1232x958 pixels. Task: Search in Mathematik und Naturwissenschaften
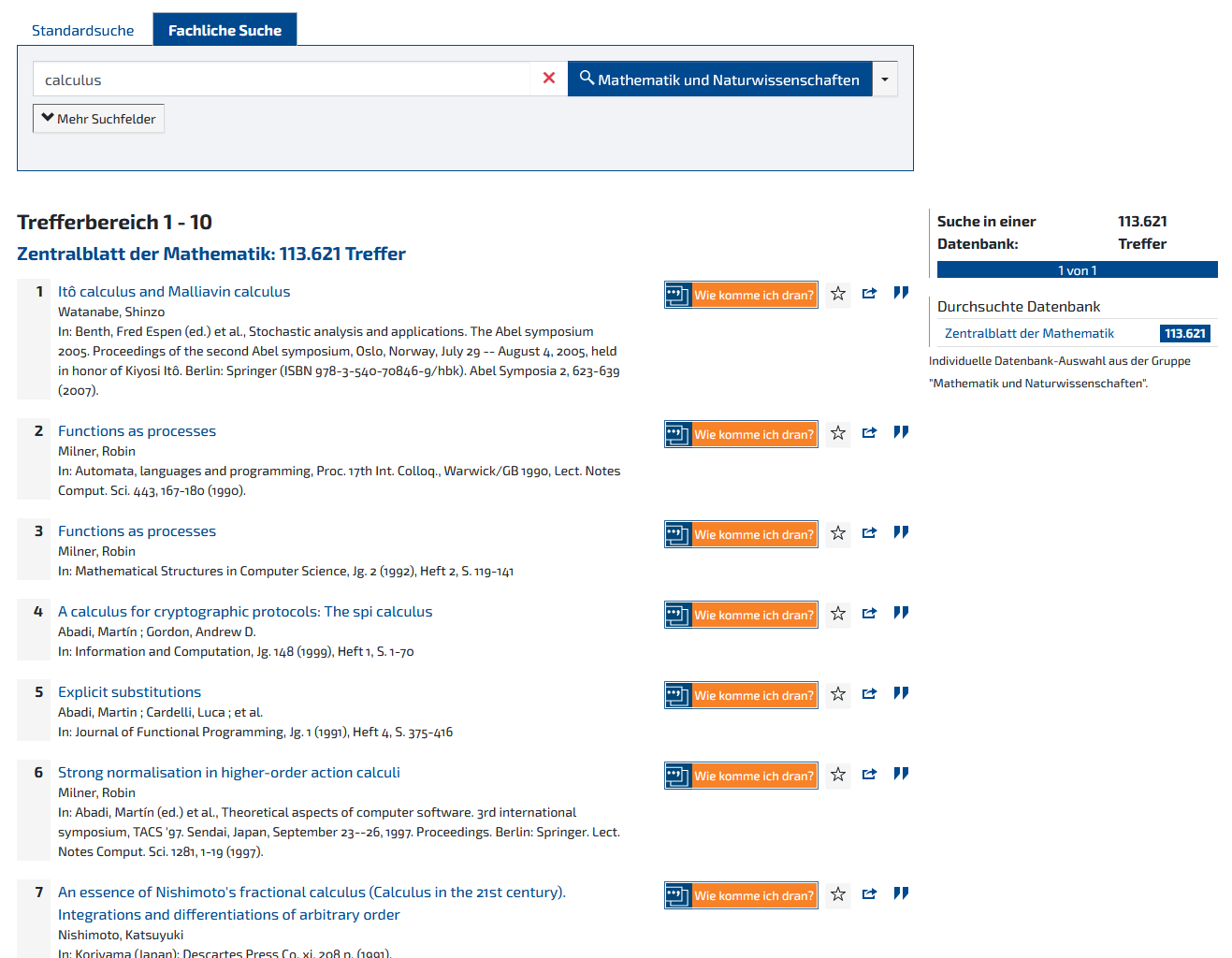[719, 80]
